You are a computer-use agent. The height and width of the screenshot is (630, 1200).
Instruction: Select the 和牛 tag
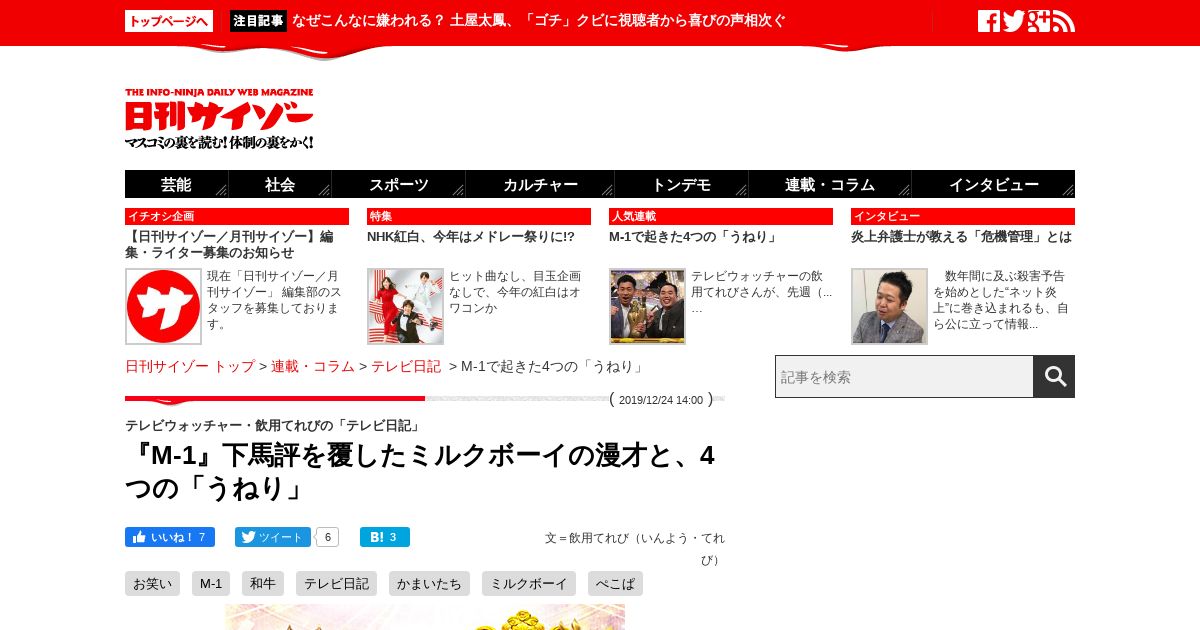point(263,584)
